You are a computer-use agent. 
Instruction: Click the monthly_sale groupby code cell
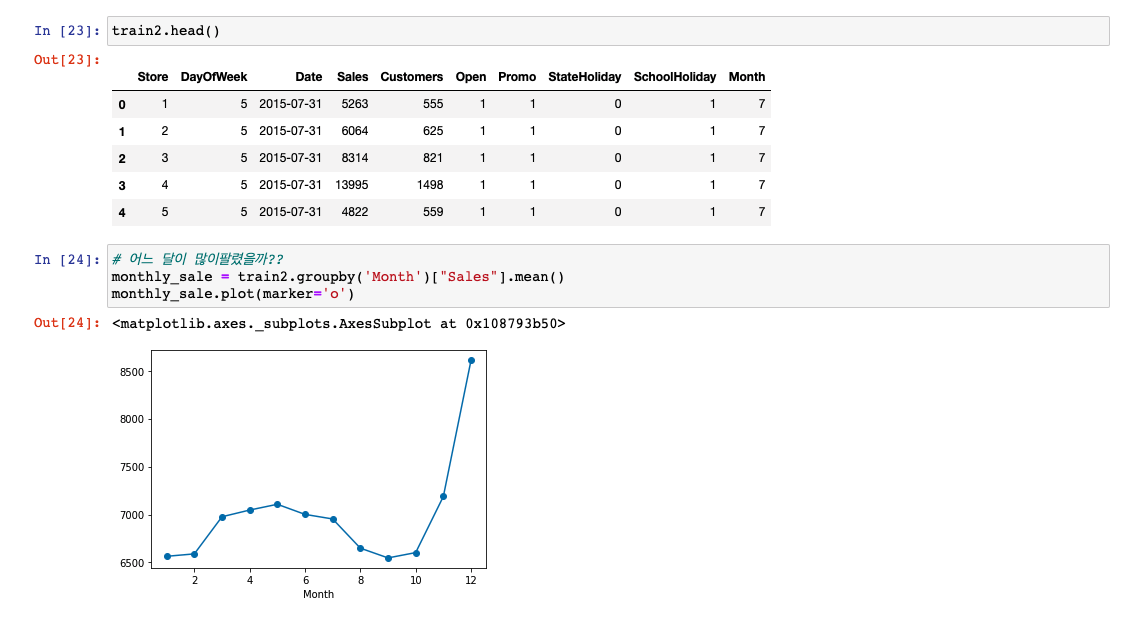(608, 276)
